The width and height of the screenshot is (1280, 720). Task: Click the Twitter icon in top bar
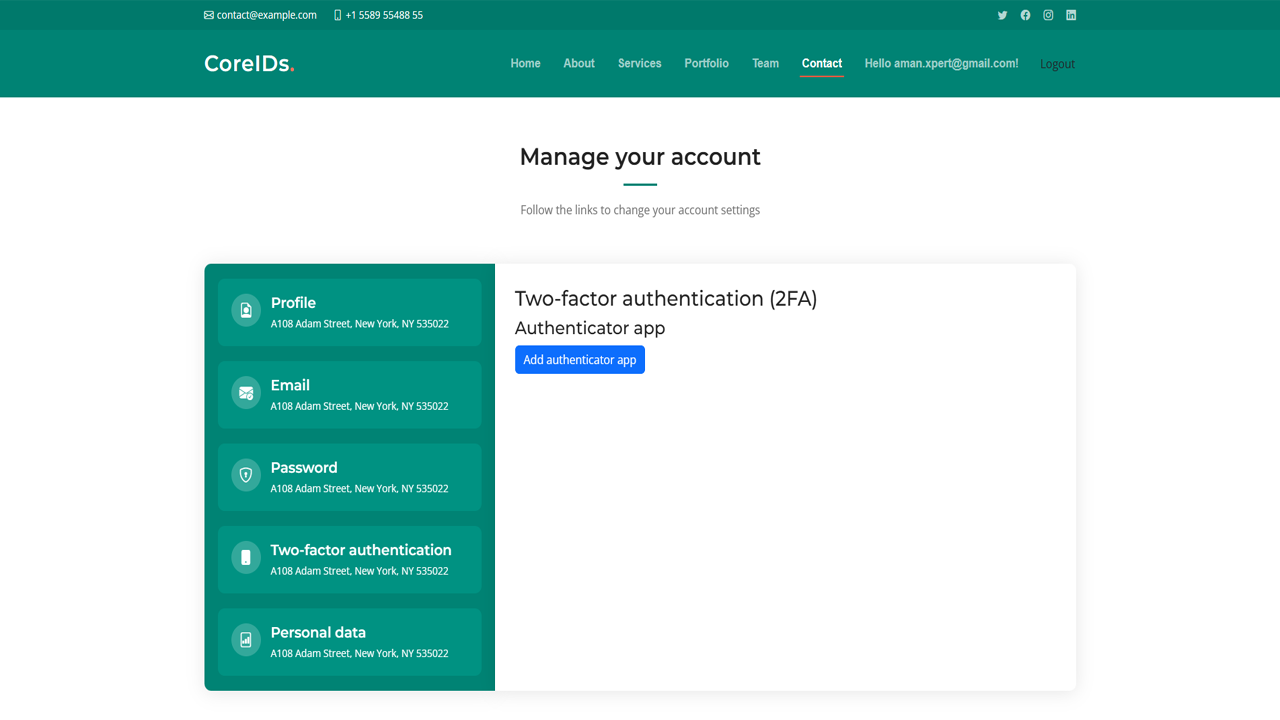click(1002, 15)
